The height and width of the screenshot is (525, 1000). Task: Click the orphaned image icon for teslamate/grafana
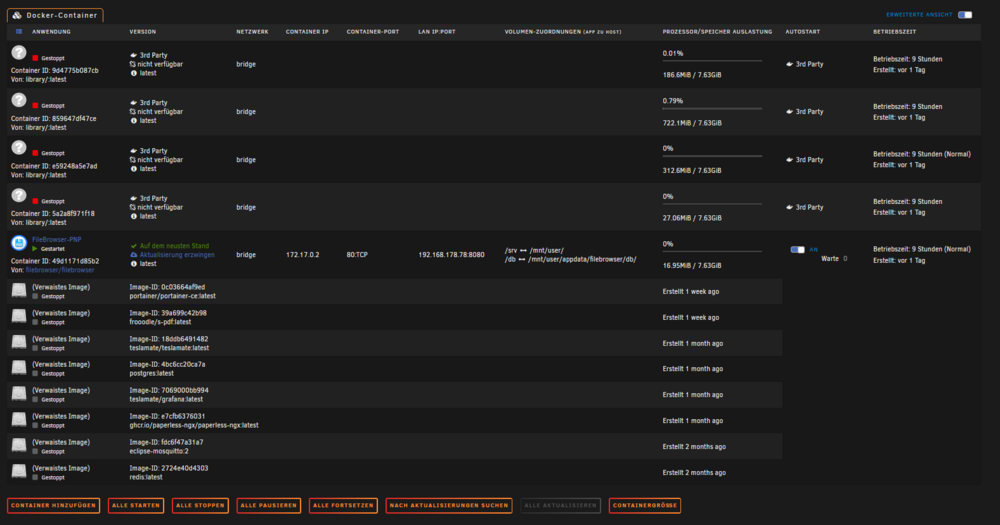(x=19, y=394)
